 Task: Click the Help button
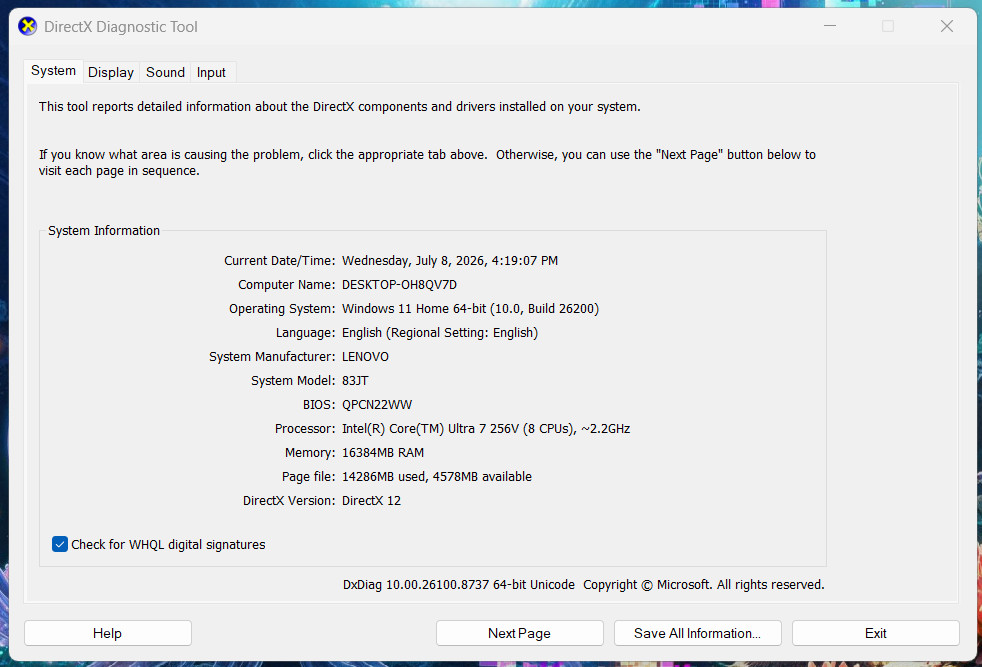(108, 633)
